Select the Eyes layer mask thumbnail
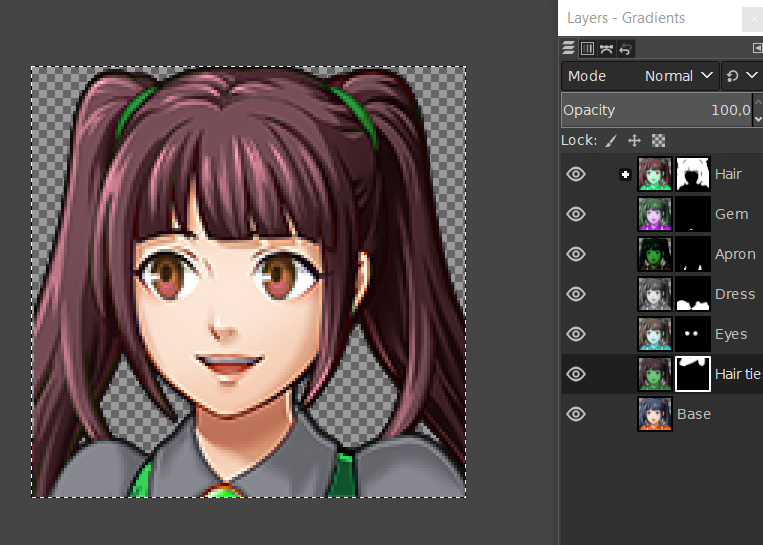This screenshot has height=545, width=763. click(x=693, y=334)
